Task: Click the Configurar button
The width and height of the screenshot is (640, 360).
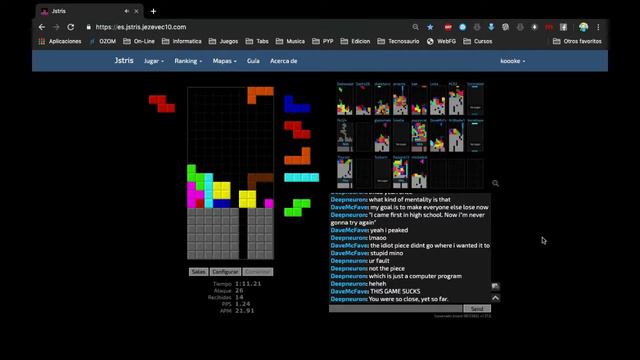Action: click(225, 272)
